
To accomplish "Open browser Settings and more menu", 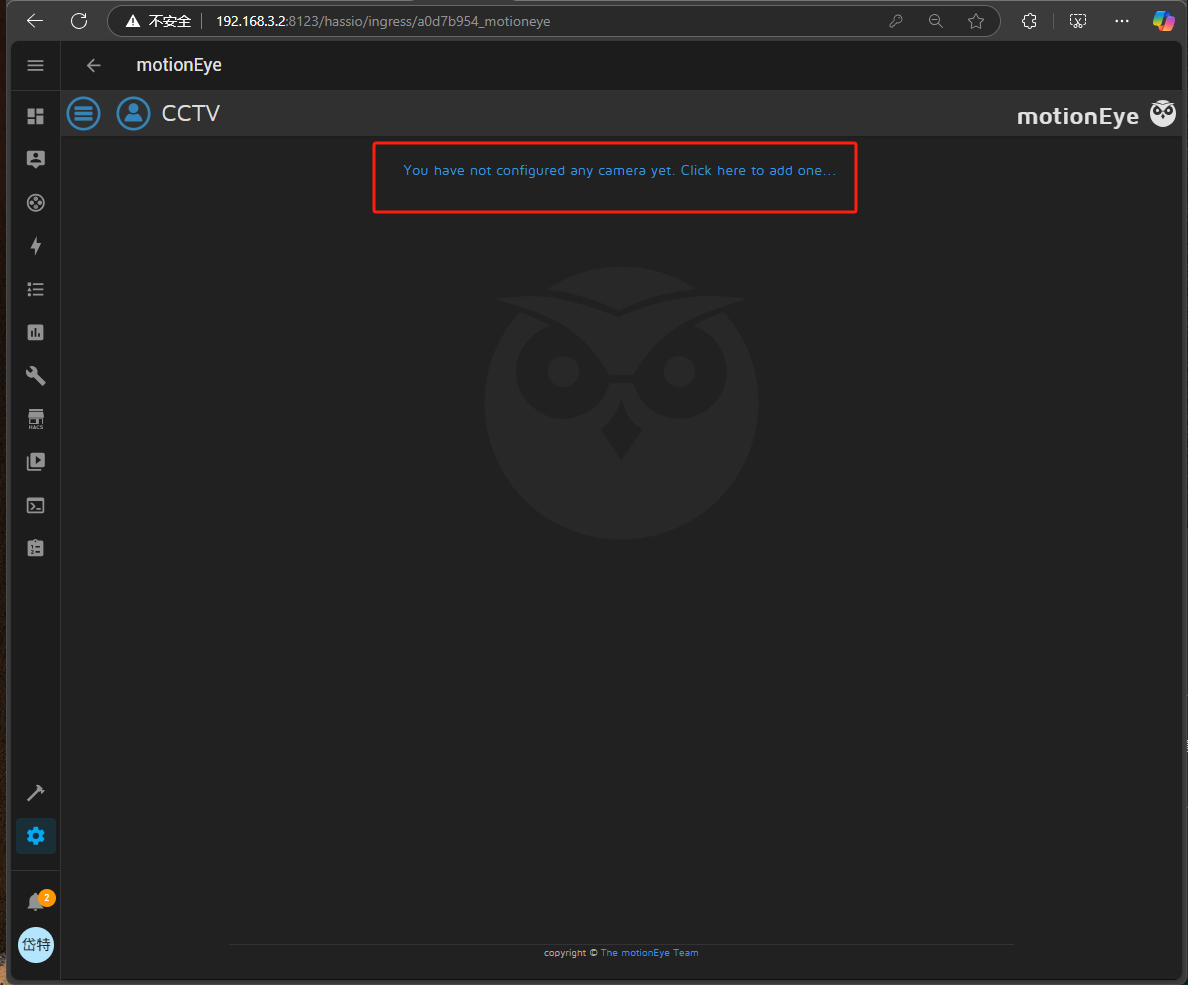I will coord(1121,21).
